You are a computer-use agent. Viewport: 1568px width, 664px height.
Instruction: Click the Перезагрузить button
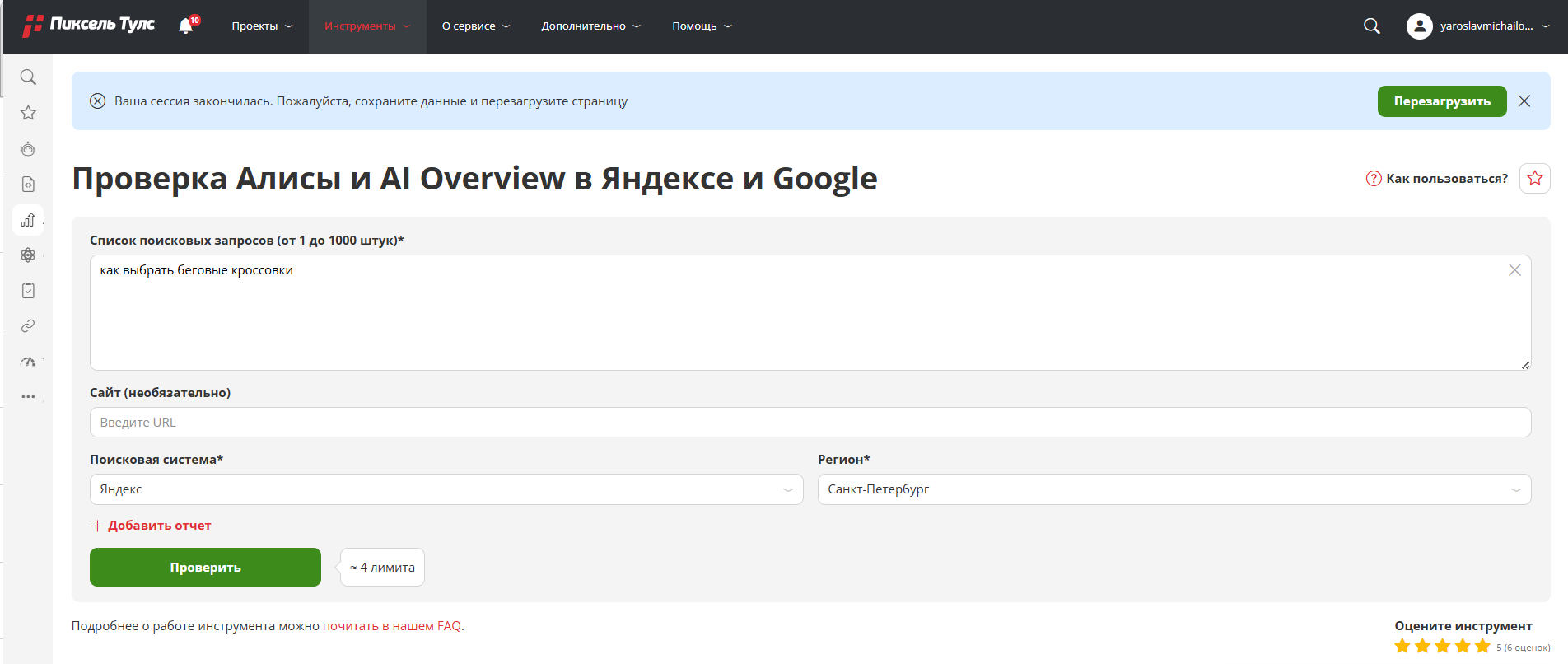(1441, 101)
